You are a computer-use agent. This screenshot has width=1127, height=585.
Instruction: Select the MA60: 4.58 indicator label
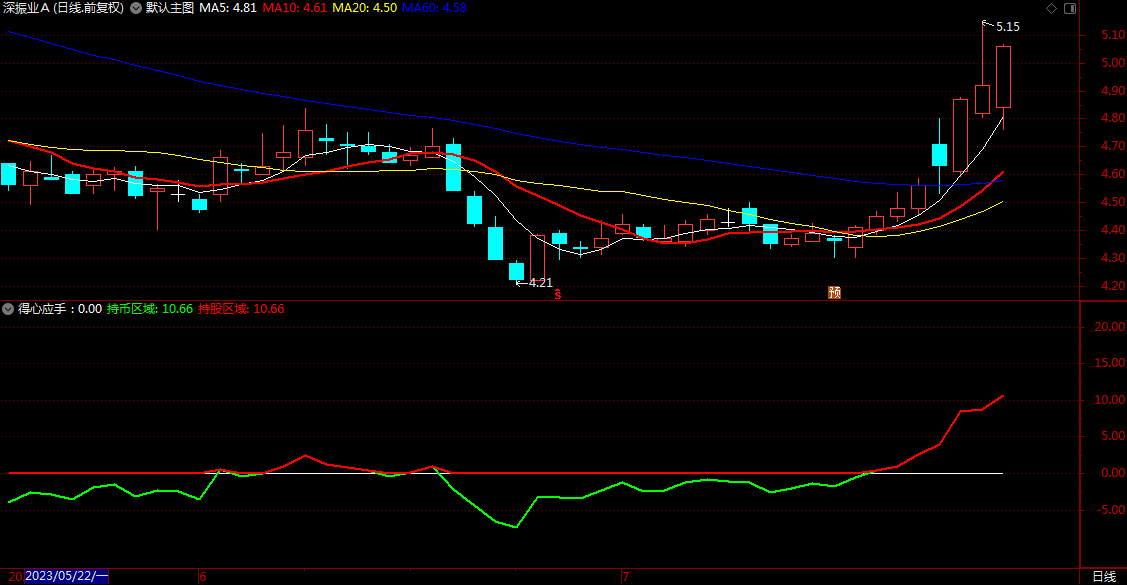pyautogui.click(x=434, y=8)
